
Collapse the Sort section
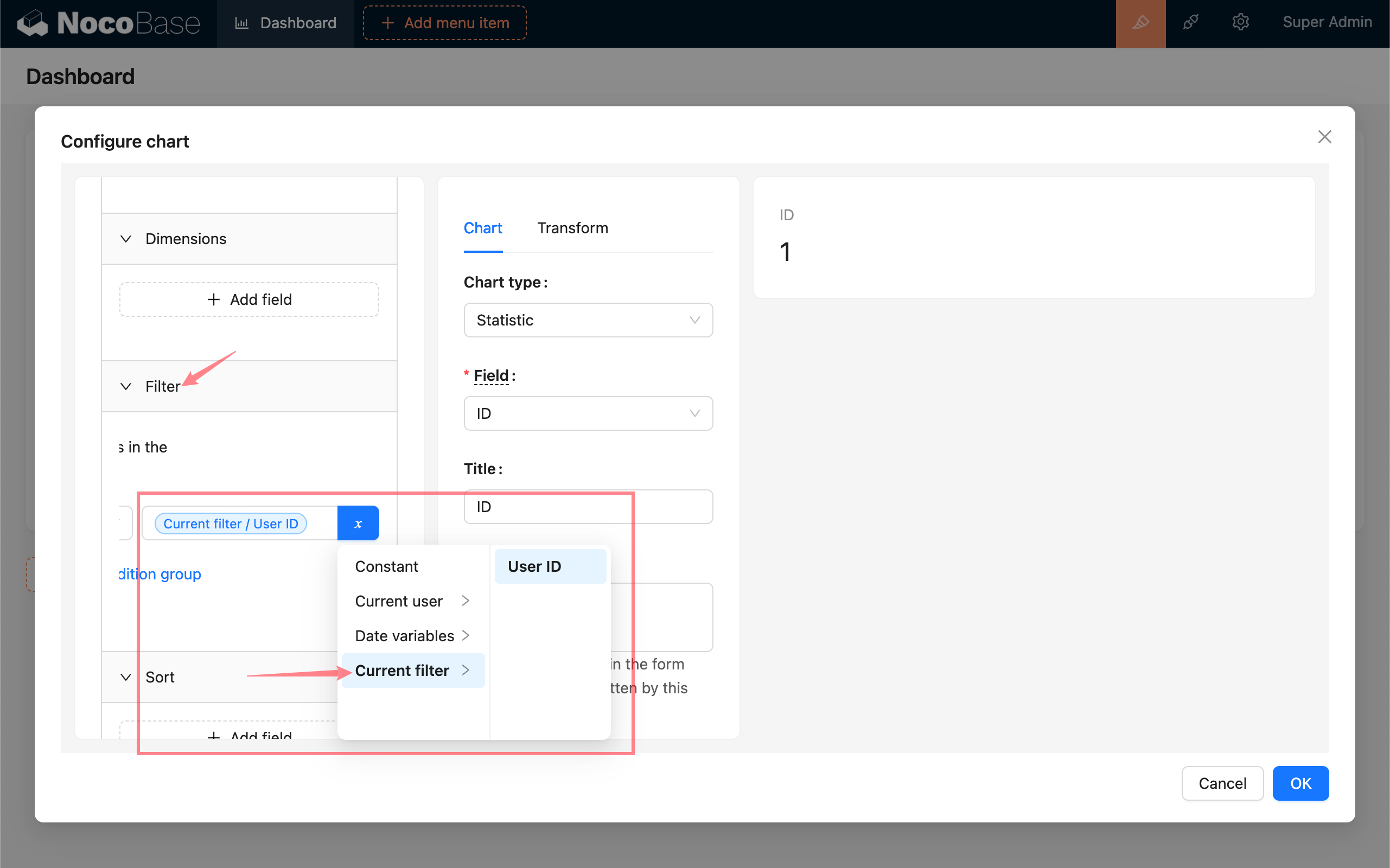click(126, 677)
